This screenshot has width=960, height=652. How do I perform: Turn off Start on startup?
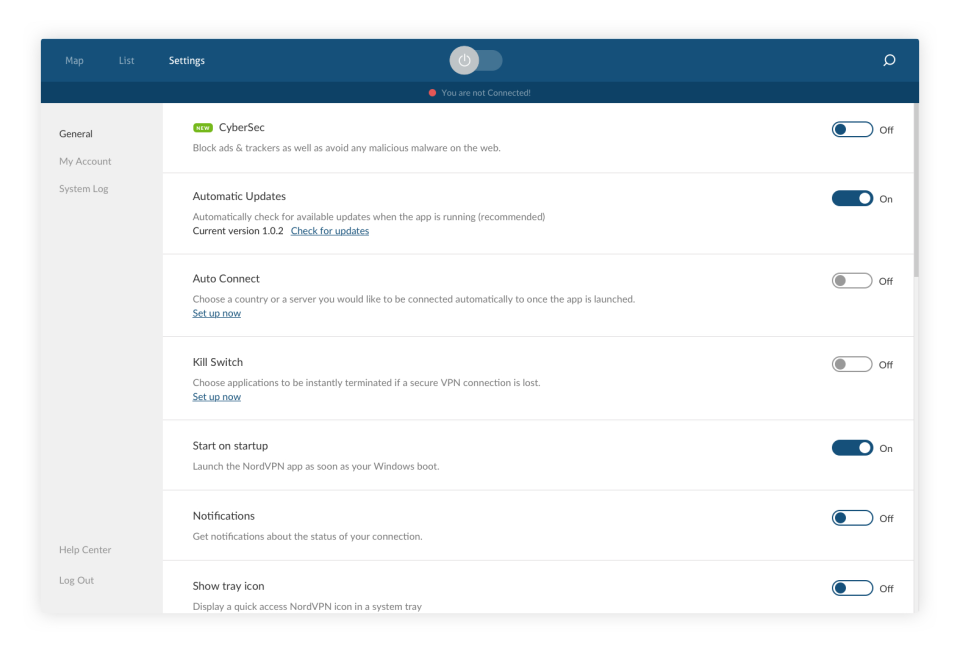tap(851, 448)
